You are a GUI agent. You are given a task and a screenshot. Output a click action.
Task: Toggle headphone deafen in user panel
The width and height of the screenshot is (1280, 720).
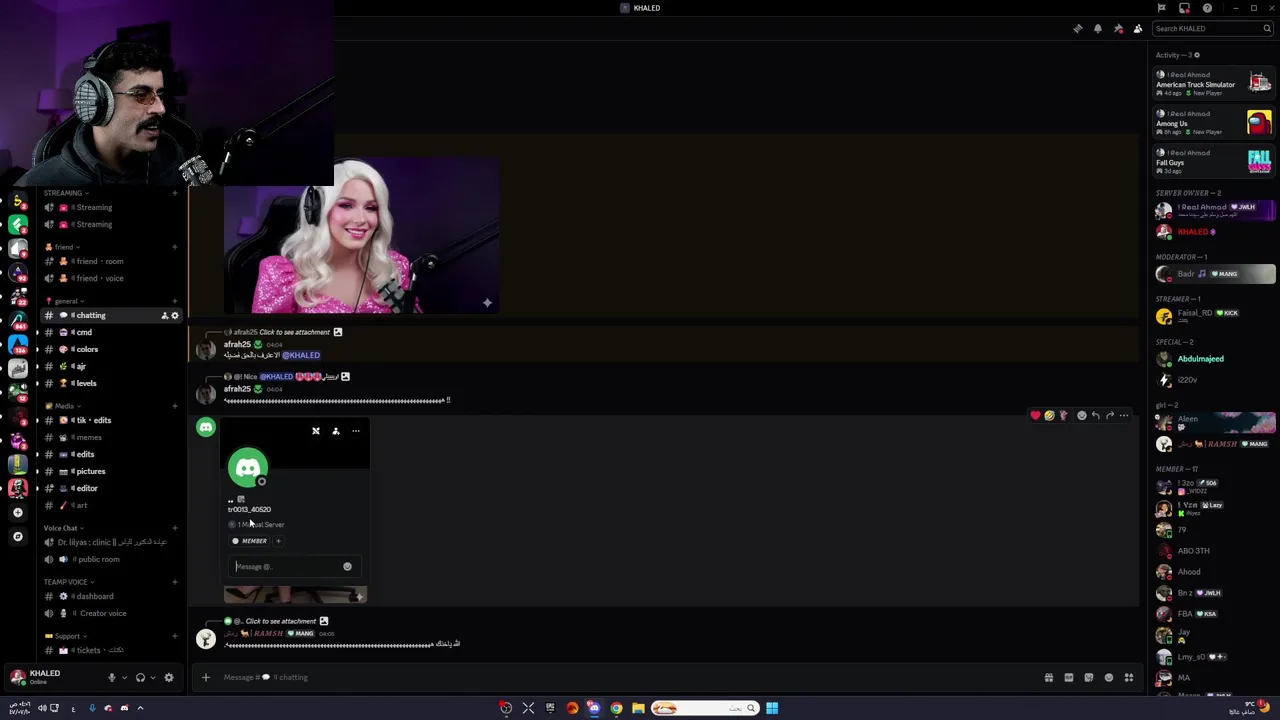coord(140,677)
